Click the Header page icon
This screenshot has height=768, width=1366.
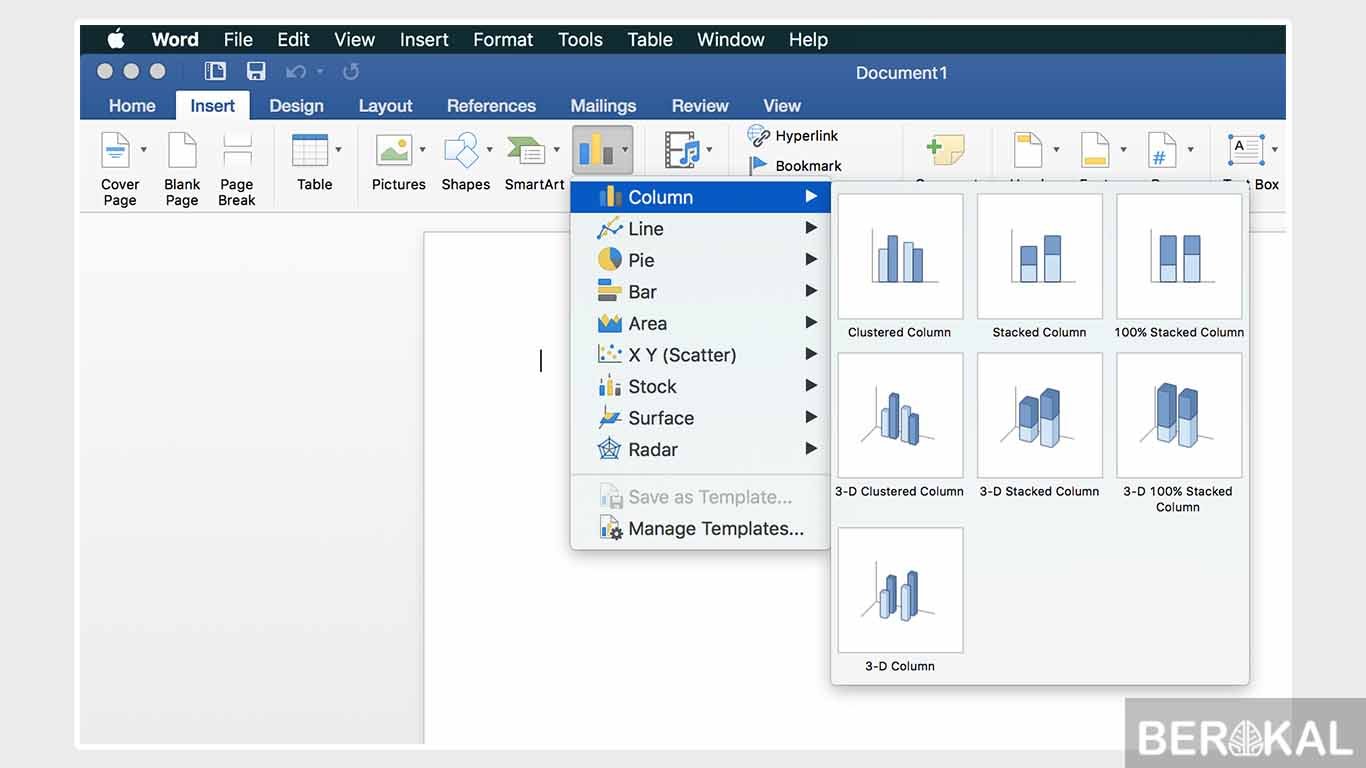pos(1028,150)
